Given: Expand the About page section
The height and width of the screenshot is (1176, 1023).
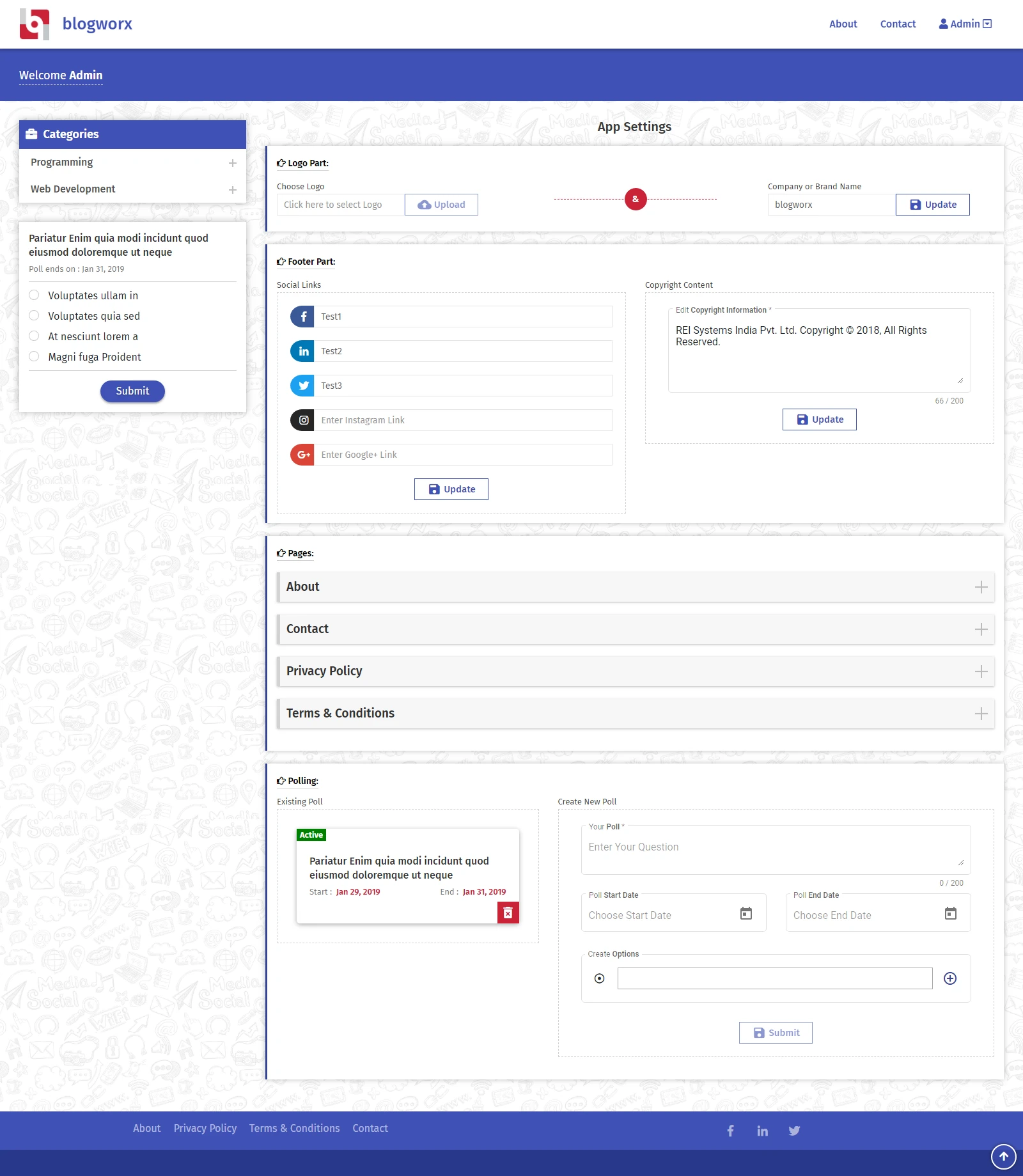Looking at the screenshot, I should pyautogui.click(x=981, y=587).
